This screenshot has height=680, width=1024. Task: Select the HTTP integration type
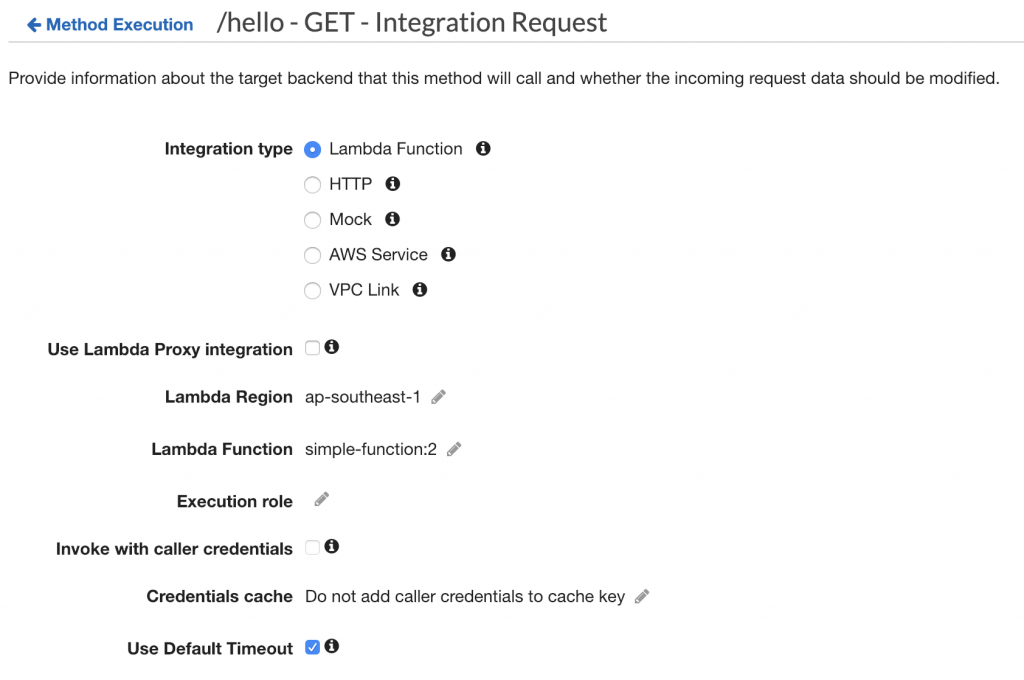(x=312, y=184)
